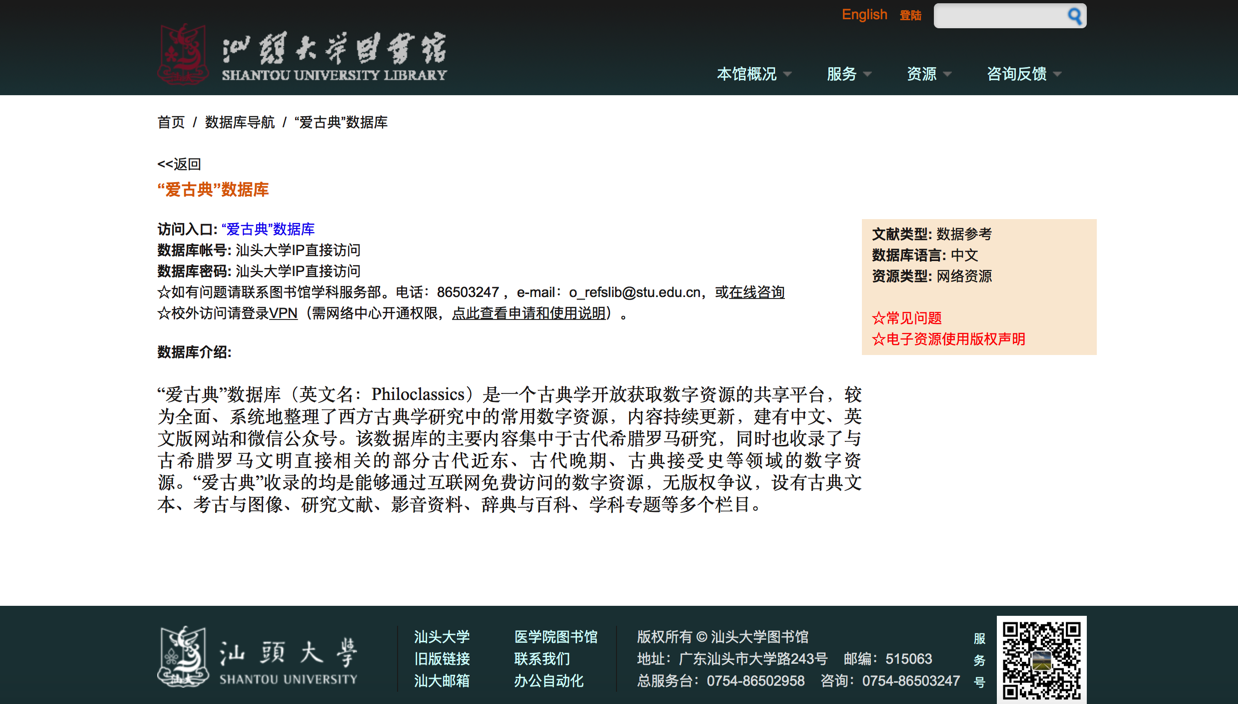This screenshot has width=1238, height=704.
Task: Switch to the English version
Action: tap(864, 15)
